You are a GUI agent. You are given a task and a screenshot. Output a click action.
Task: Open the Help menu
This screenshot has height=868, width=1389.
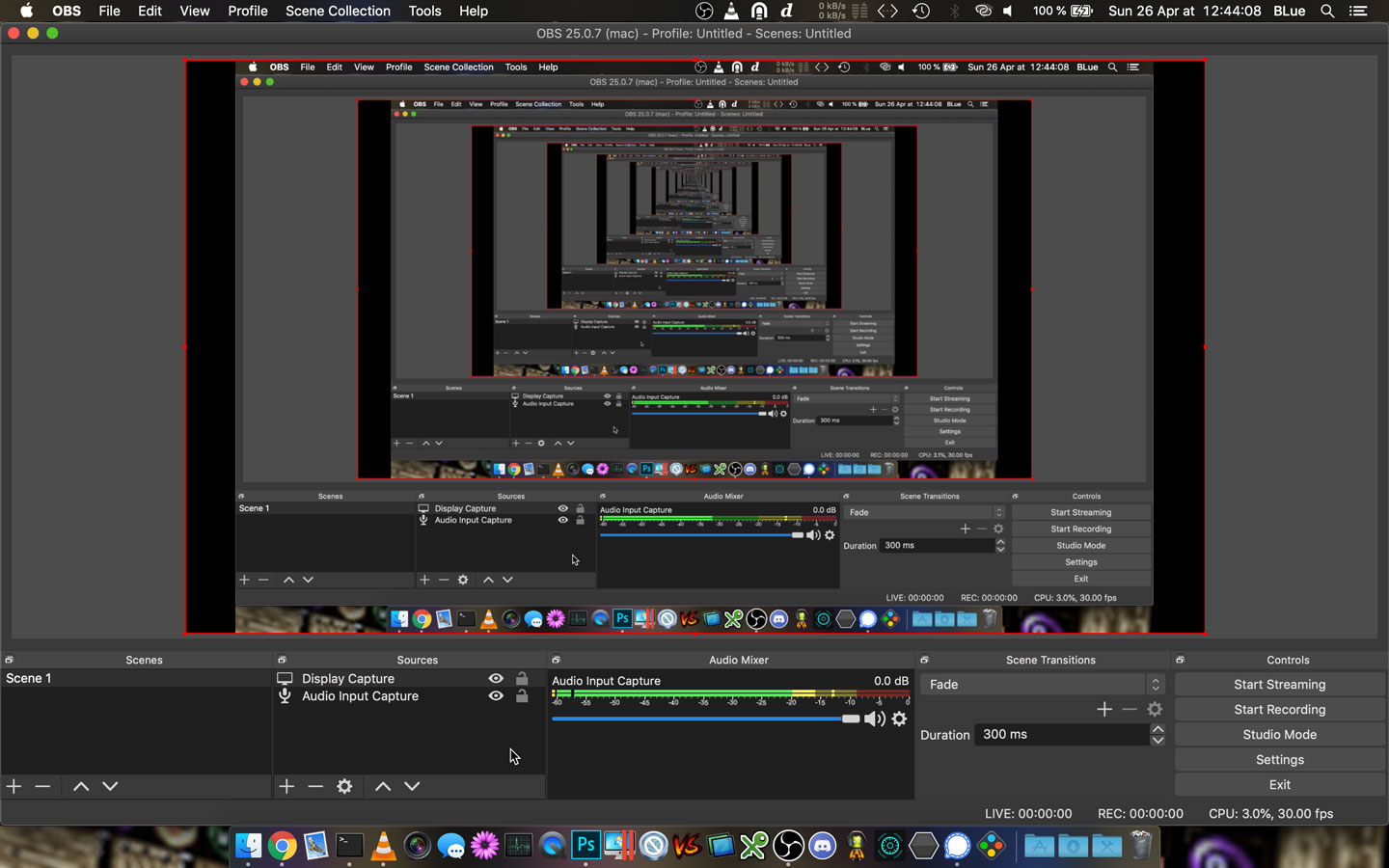click(x=473, y=11)
